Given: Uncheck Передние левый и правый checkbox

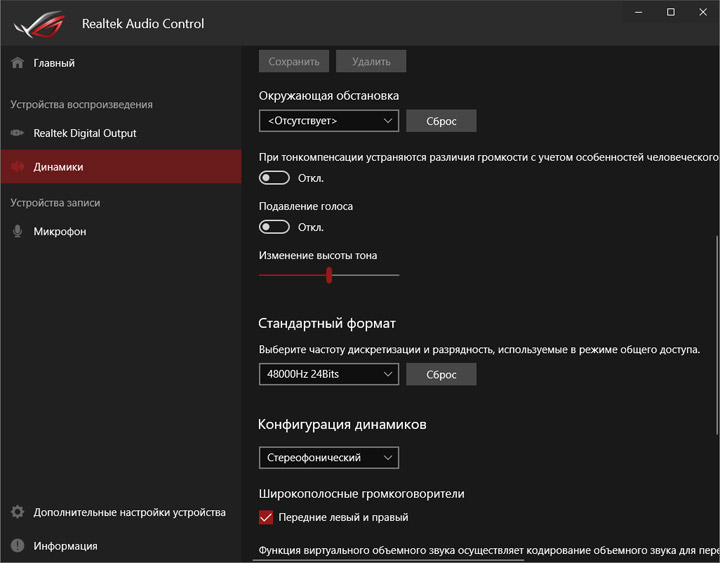Looking at the screenshot, I should [266, 518].
